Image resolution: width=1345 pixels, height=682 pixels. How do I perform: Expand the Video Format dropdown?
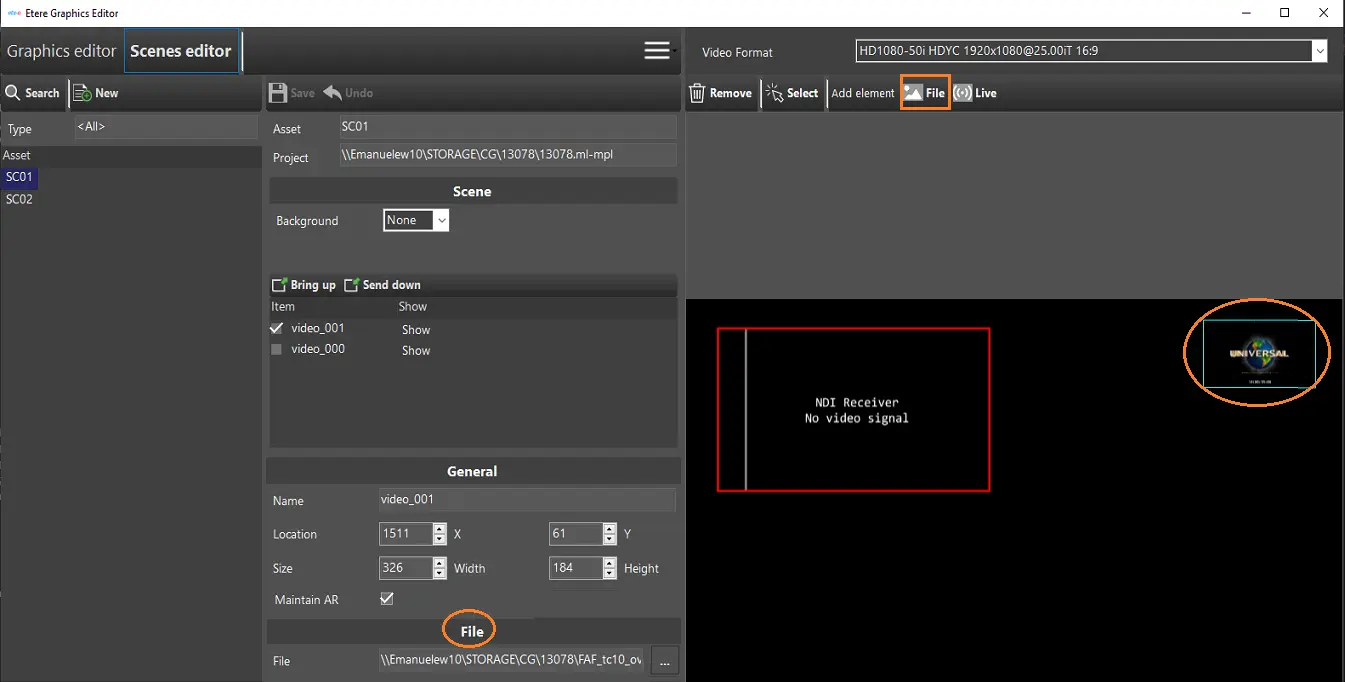coord(1319,51)
